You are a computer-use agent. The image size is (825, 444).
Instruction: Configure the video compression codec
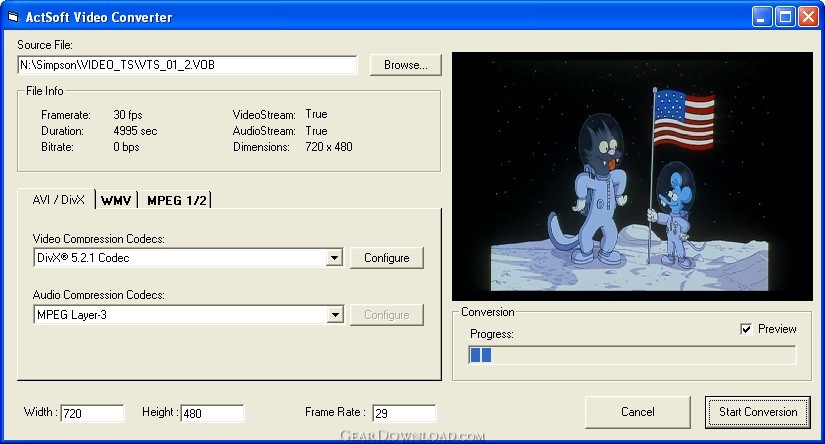click(x=387, y=258)
